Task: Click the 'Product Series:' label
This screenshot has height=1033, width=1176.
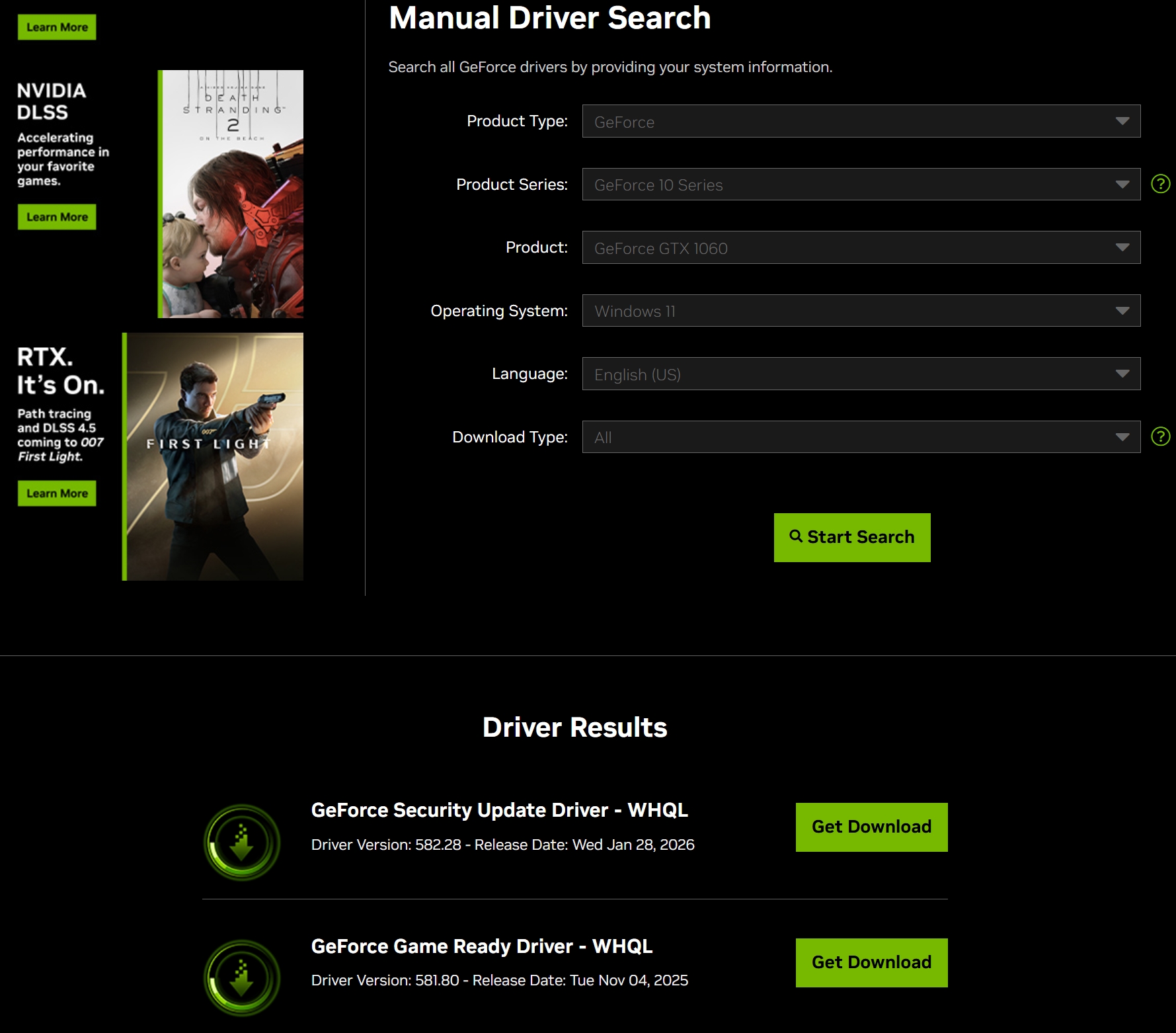Action: pyautogui.click(x=512, y=185)
